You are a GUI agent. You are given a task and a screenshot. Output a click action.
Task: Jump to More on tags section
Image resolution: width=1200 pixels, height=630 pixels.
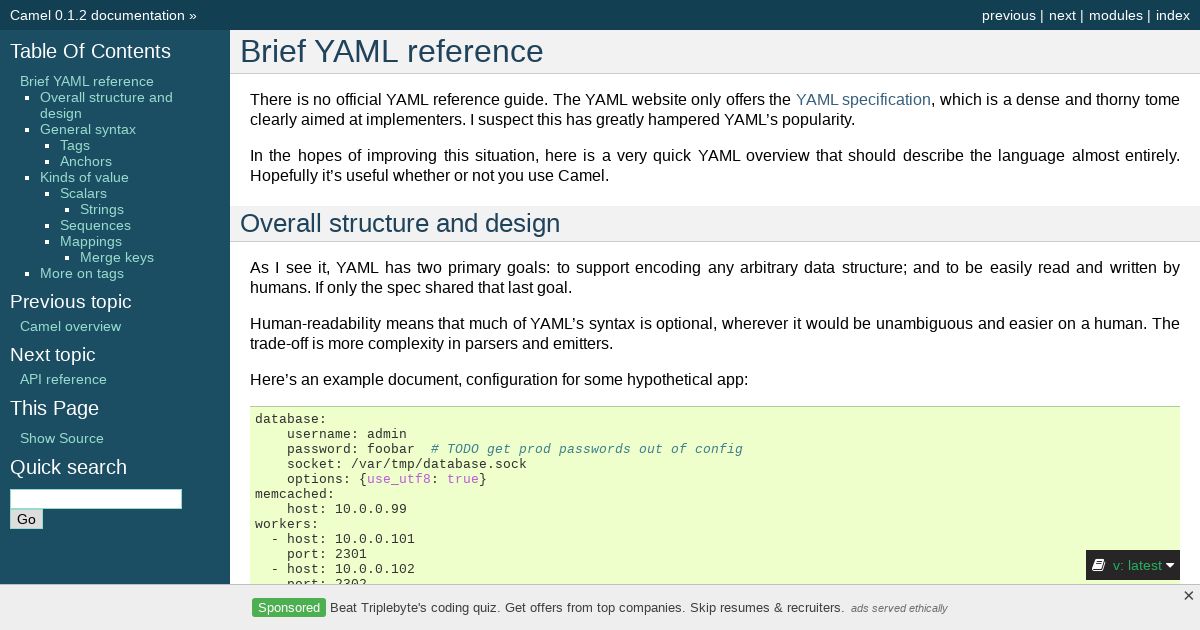point(82,273)
